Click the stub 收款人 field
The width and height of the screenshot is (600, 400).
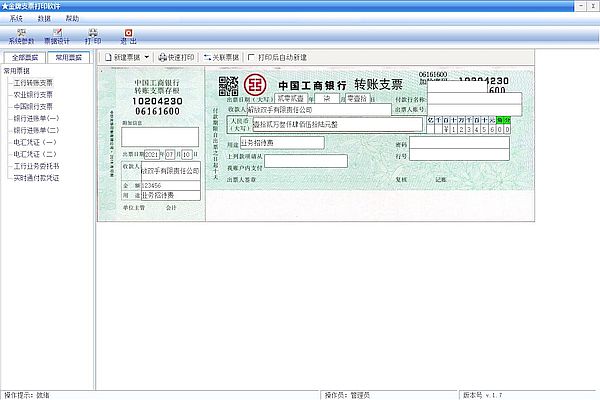tap(171, 171)
